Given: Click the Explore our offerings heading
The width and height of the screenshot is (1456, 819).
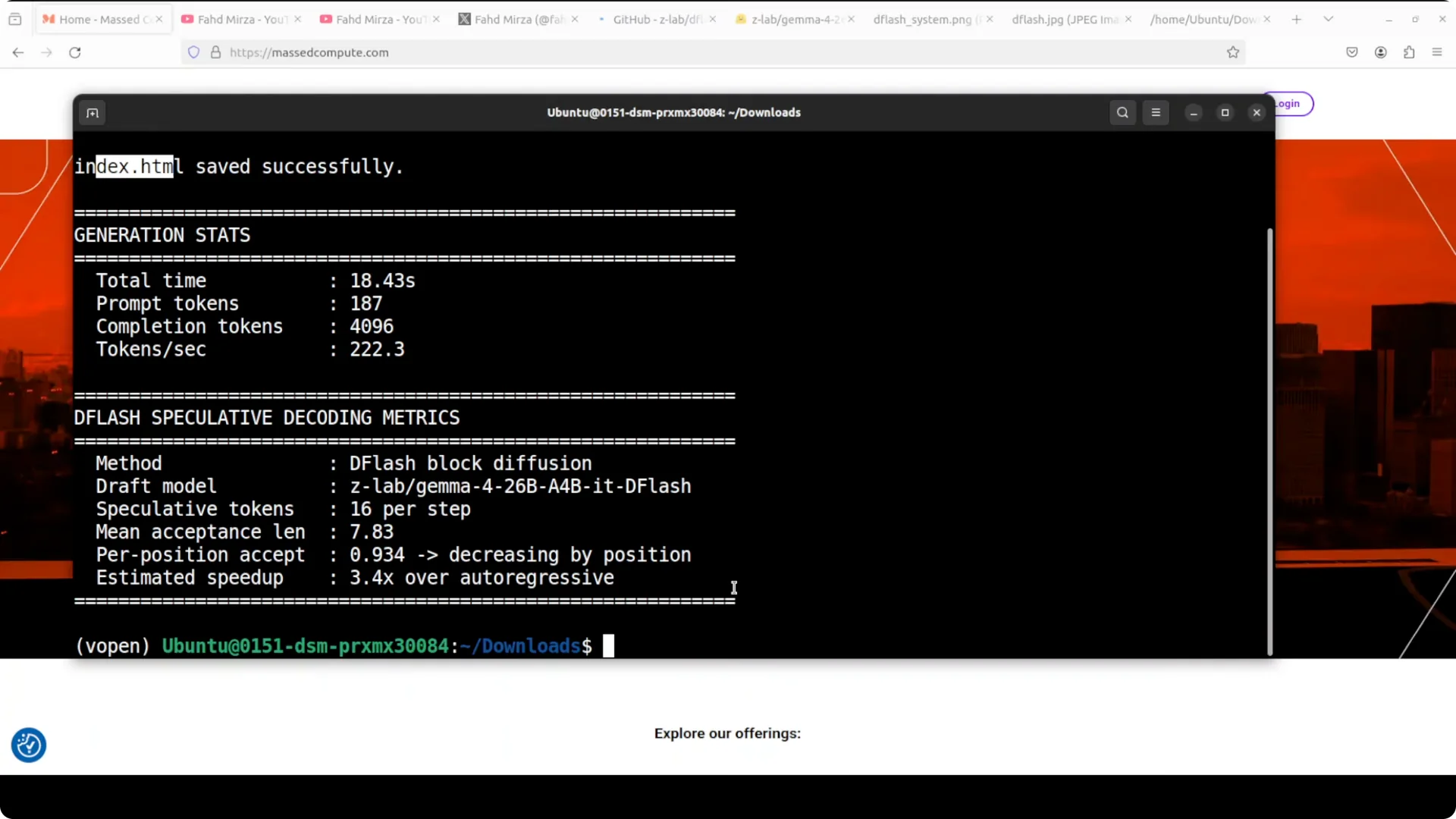Looking at the screenshot, I should point(727,734).
